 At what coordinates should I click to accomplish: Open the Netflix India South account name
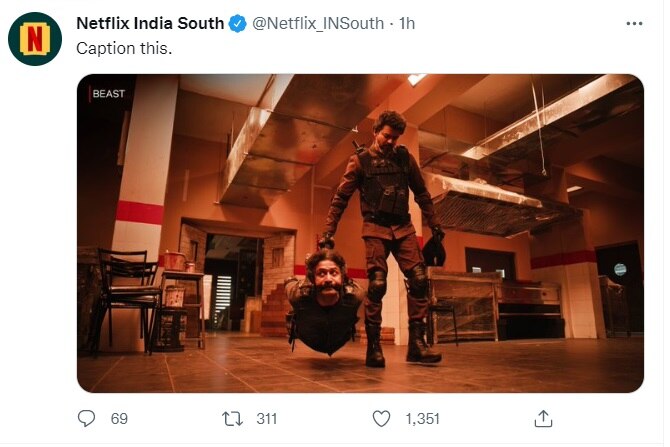click(150, 24)
